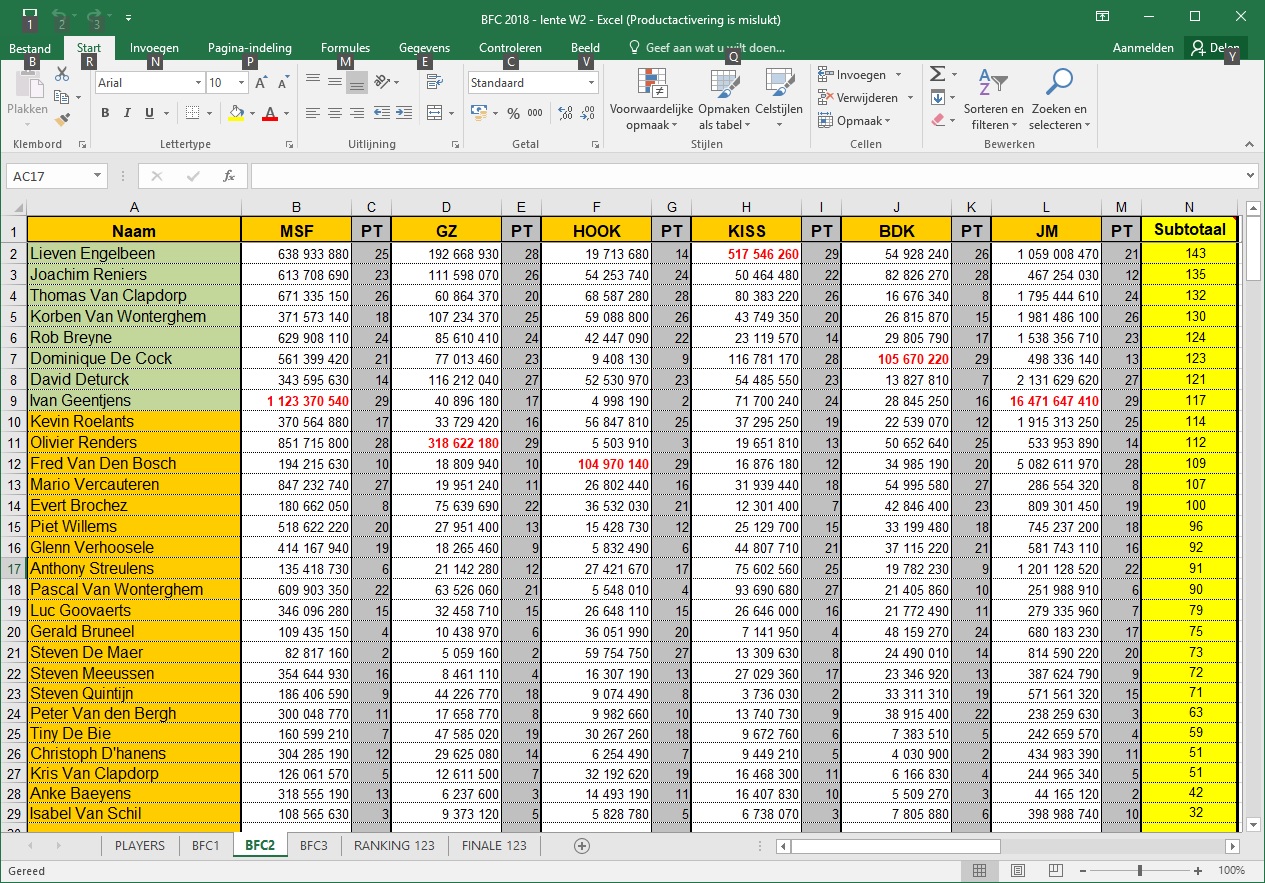Viewport: 1265px width, 883px height.
Task: Click the Voorwaardelijke opmaak button
Action: coord(651,101)
